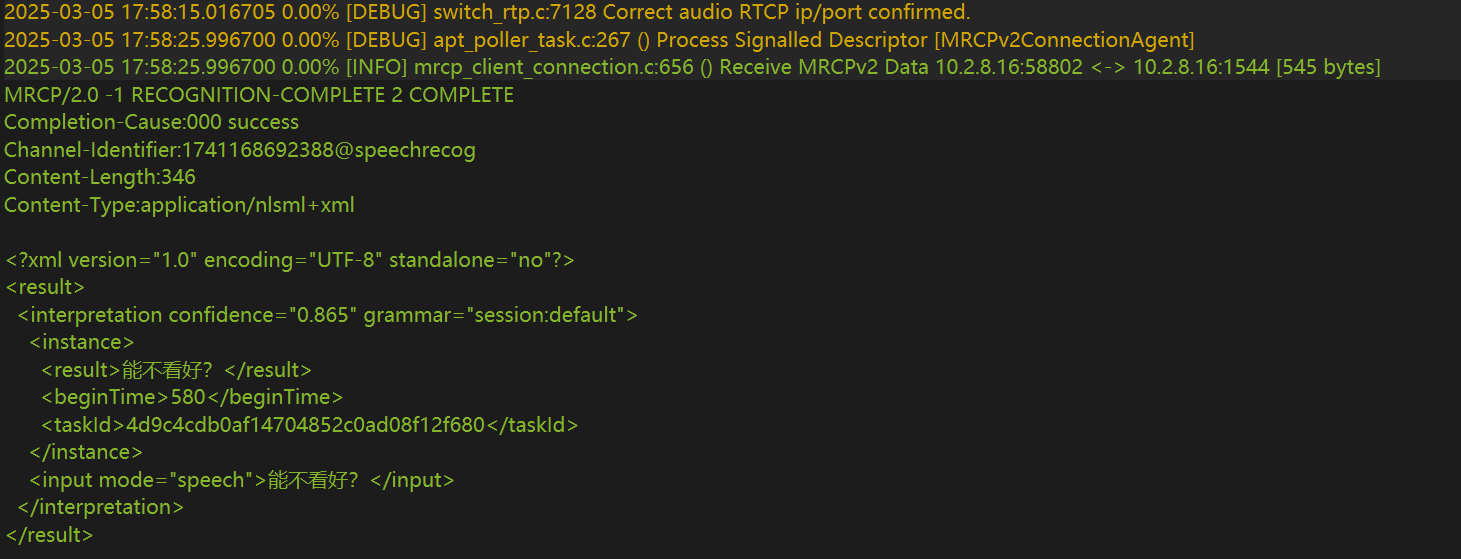Click the final closing result tag

tap(49, 535)
